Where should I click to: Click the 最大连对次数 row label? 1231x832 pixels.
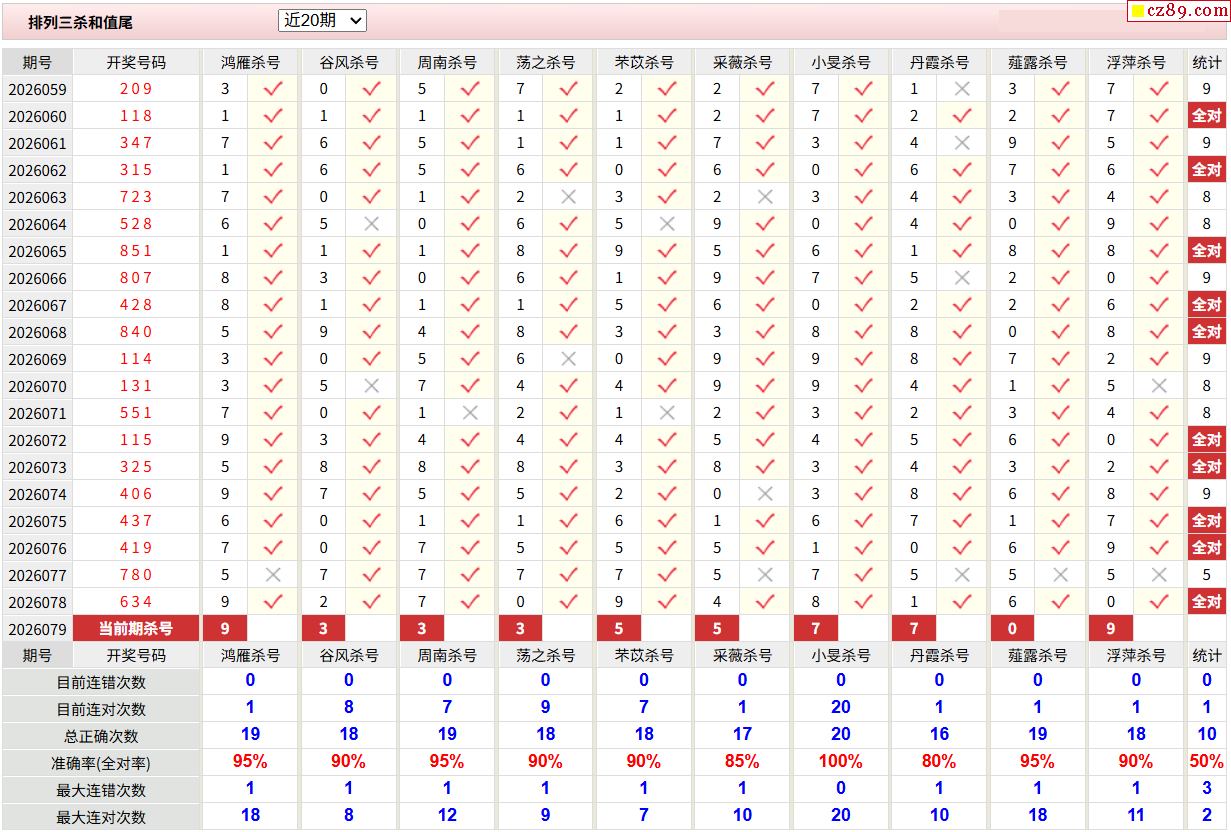pyautogui.click(x=101, y=818)
